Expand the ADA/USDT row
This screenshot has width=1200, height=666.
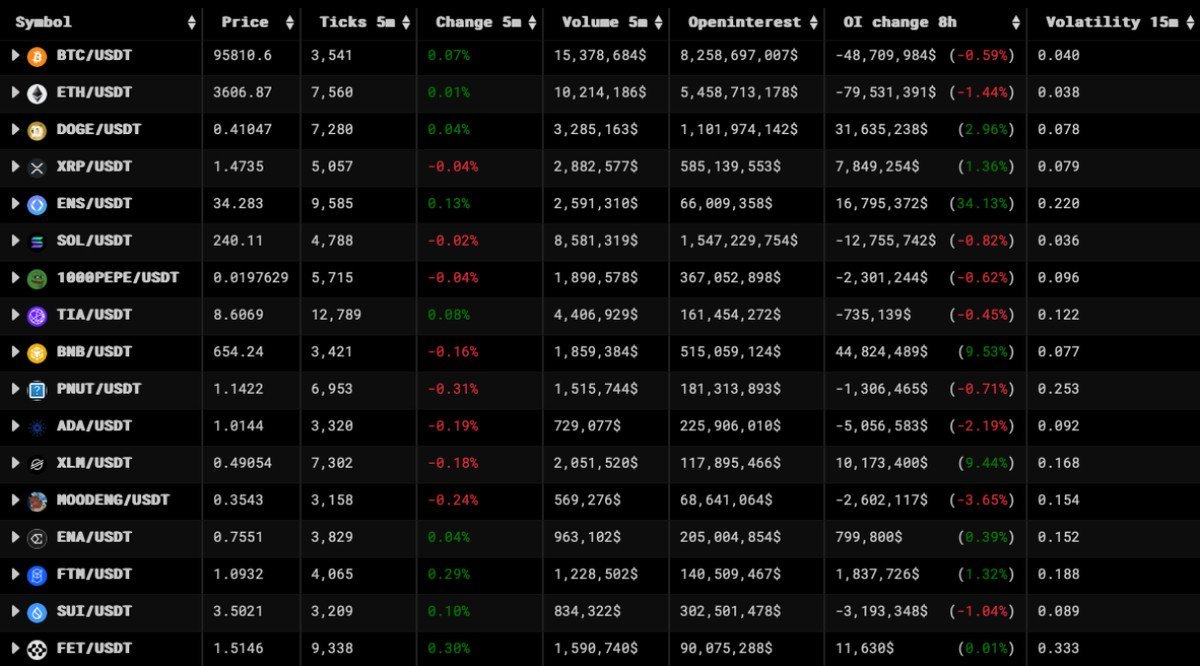[x=15, y=425]
